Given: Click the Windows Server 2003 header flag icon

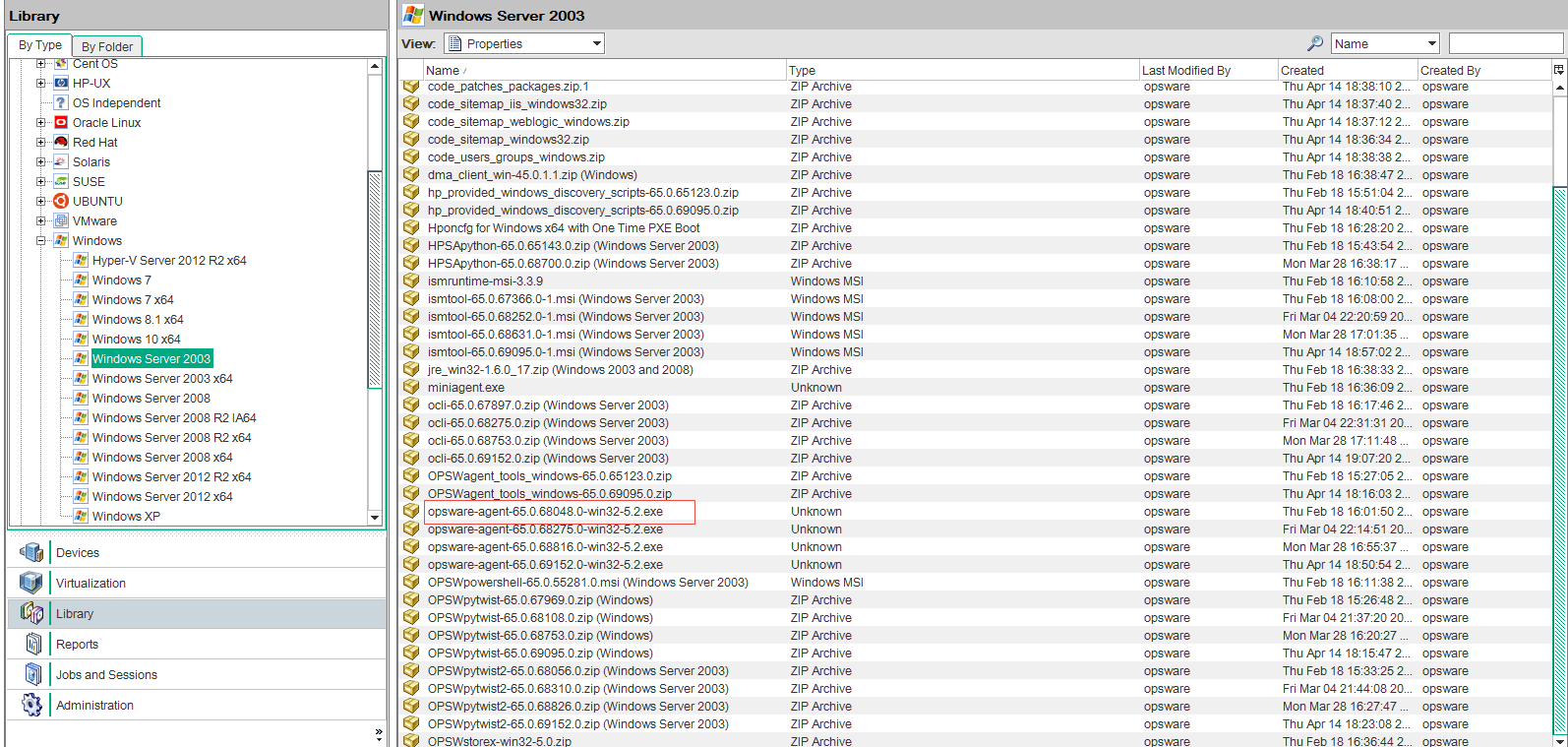Looking at the screenshot, I should 413,15.
